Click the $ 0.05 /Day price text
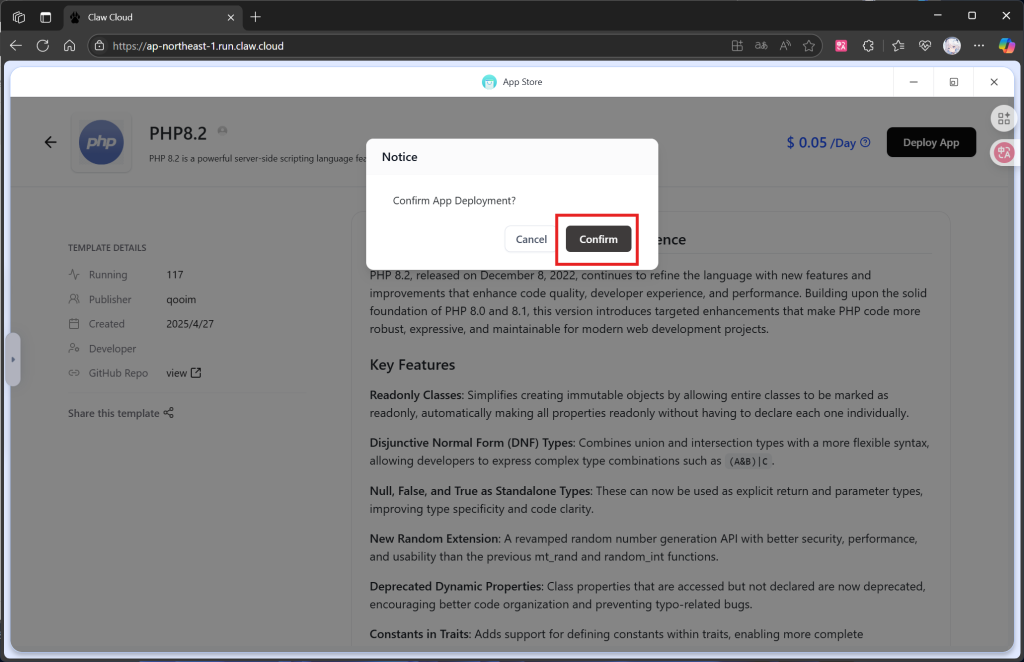 tap(821, 142)
